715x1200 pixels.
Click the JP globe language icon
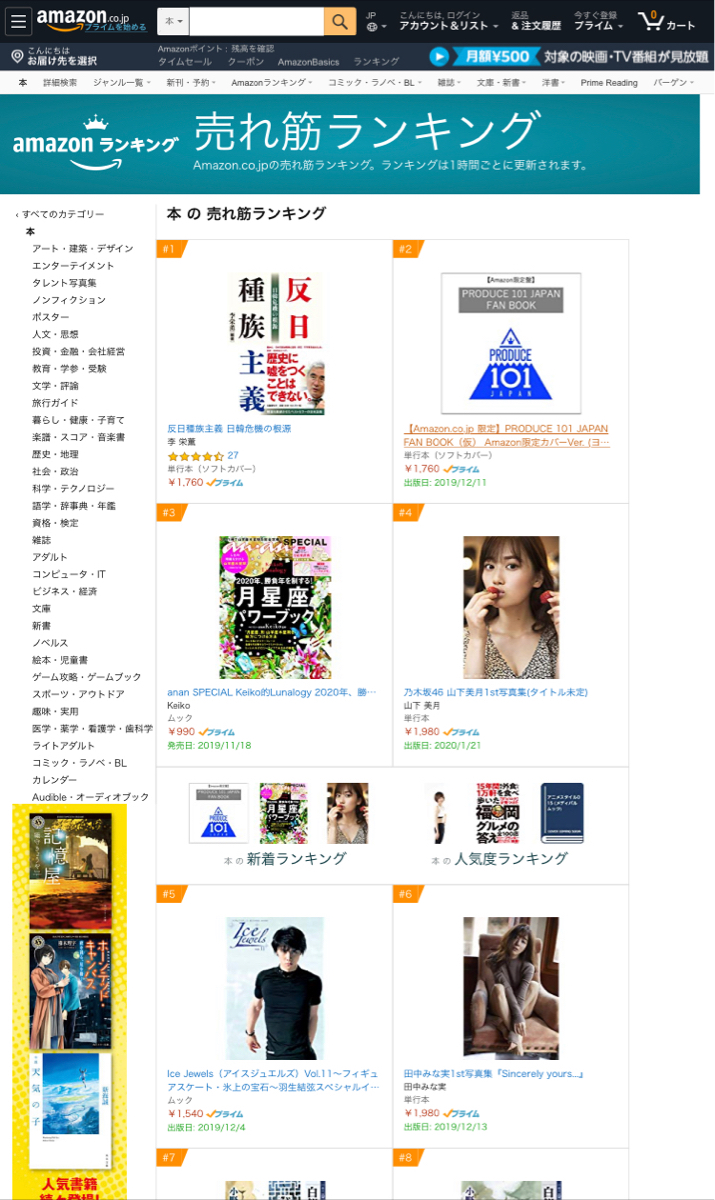(x=371, y=21)
